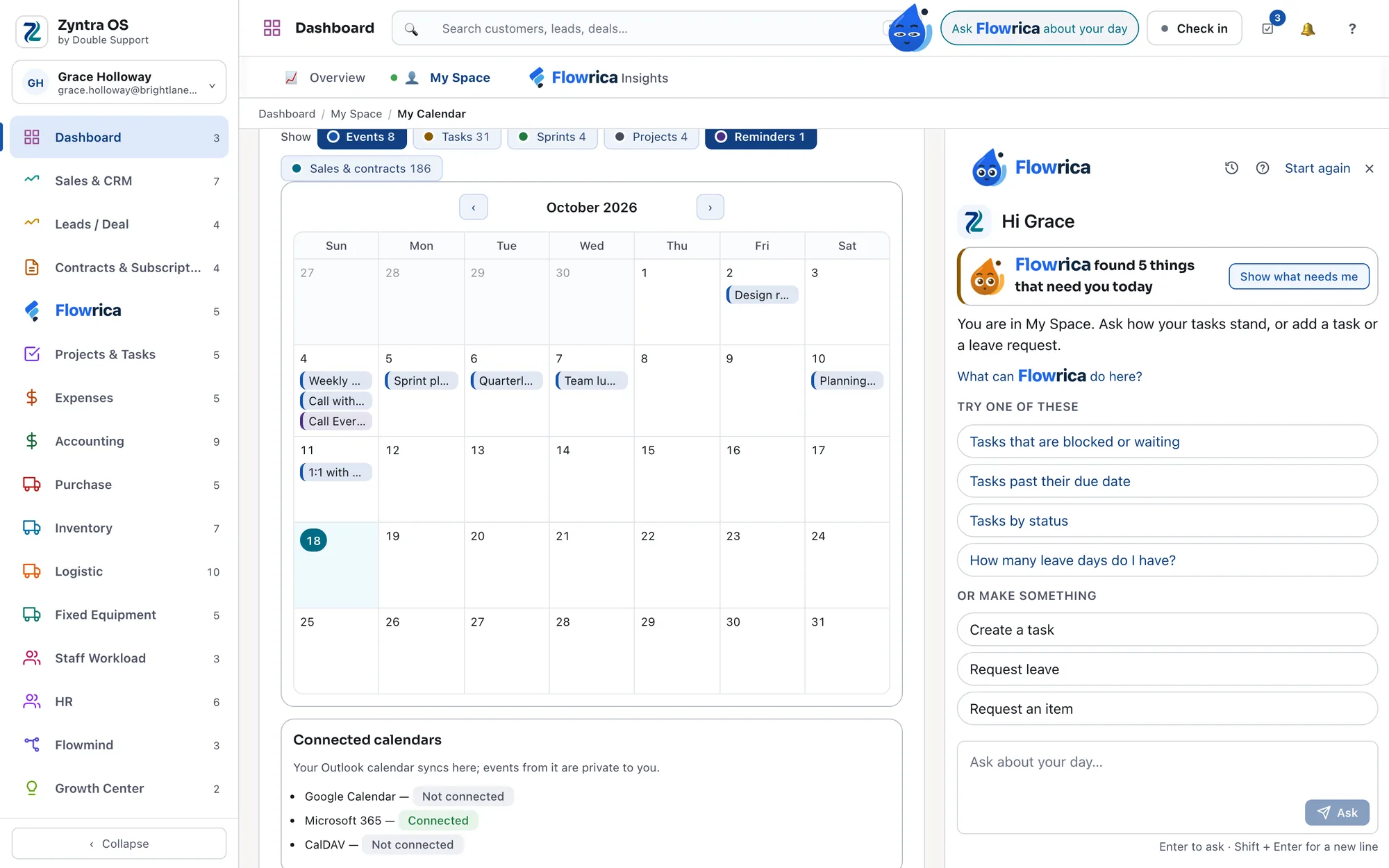Open Growth Center sidebar icon
Image resolution: width=1389 pixels, height=868 pixels.
(32, 788)
